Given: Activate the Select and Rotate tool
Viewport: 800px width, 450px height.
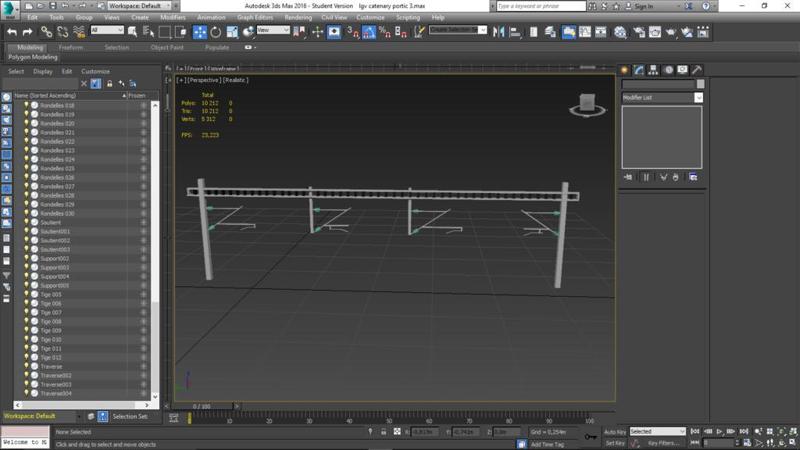Looking at the screenshot, I should [218, 32].
